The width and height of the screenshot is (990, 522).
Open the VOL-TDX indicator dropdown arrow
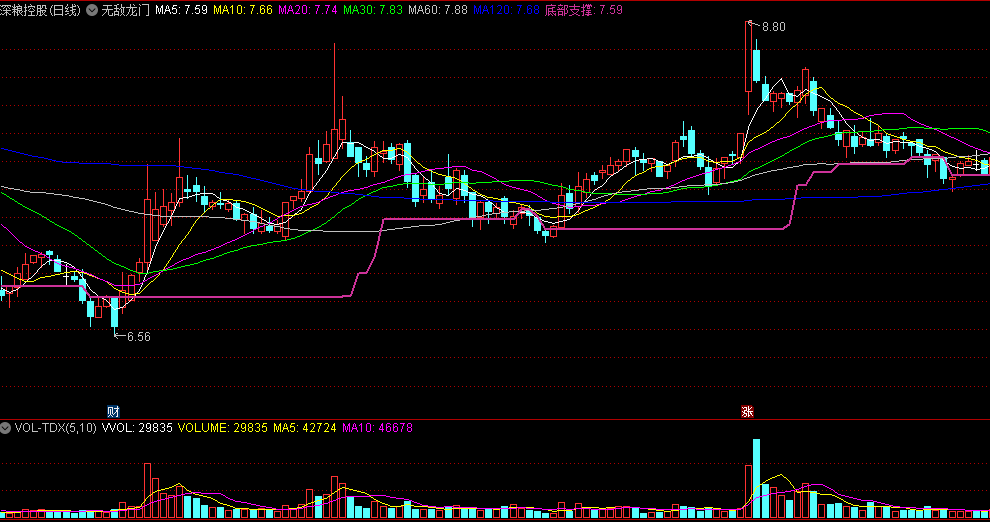point(6,428)
